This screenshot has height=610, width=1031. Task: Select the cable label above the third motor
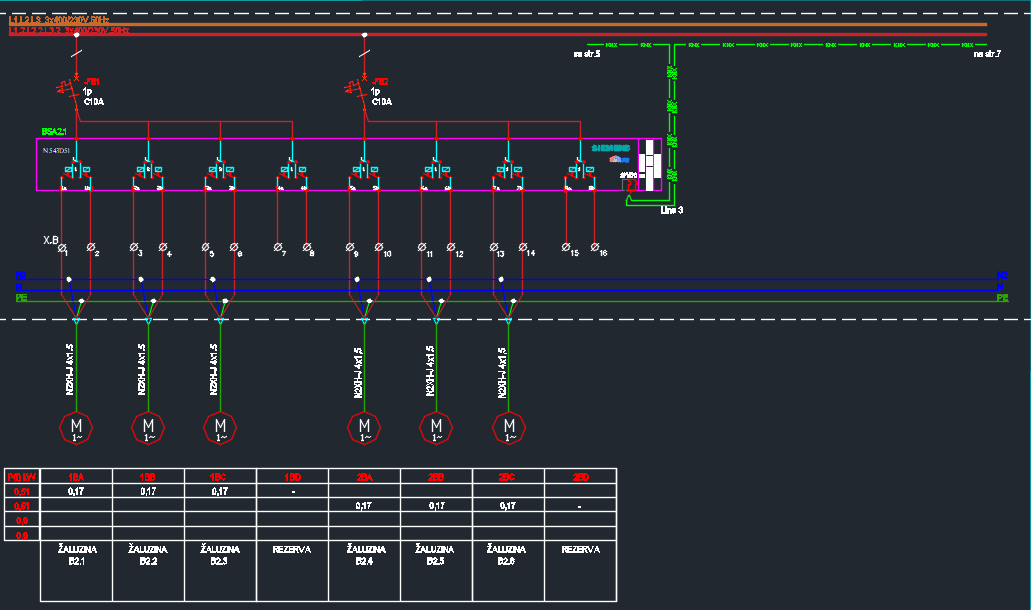point(214,370)
